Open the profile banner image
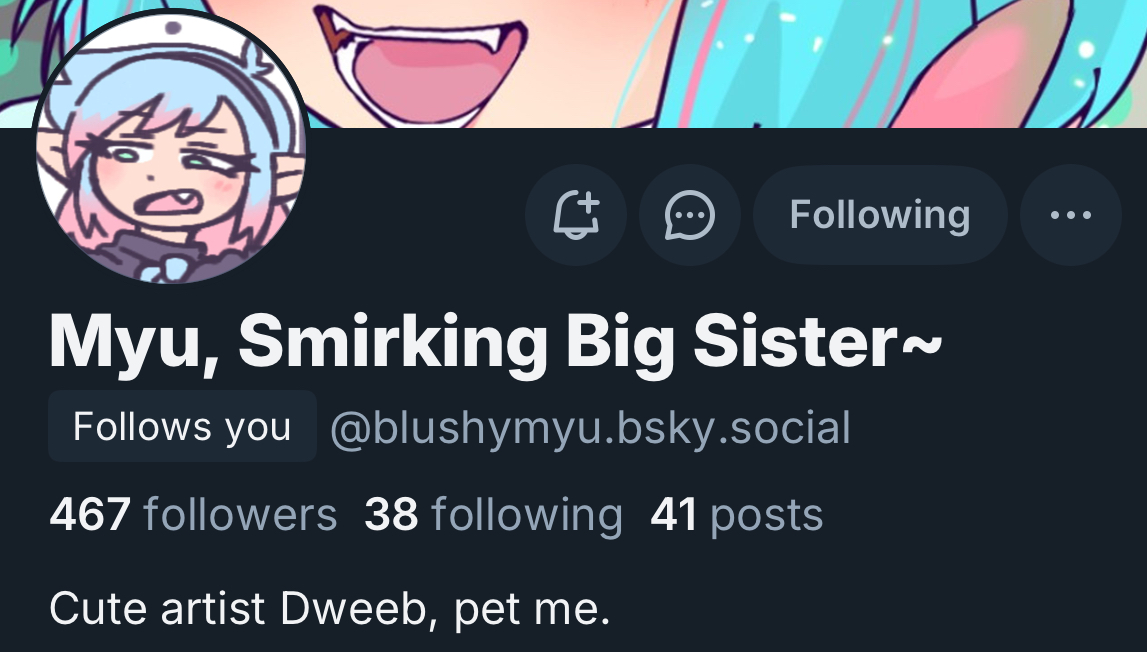The image size is (1147, 652). tap(724, 64)
